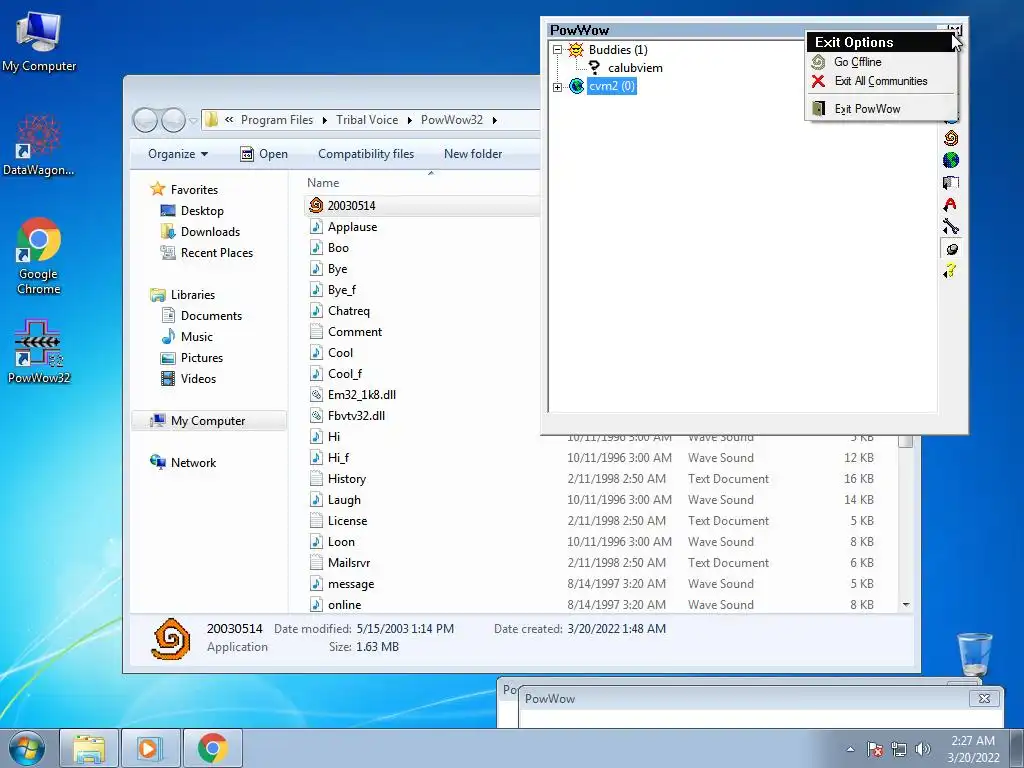Click the Windows Start button
The image size is (1024, 768).
pos(27,748)
